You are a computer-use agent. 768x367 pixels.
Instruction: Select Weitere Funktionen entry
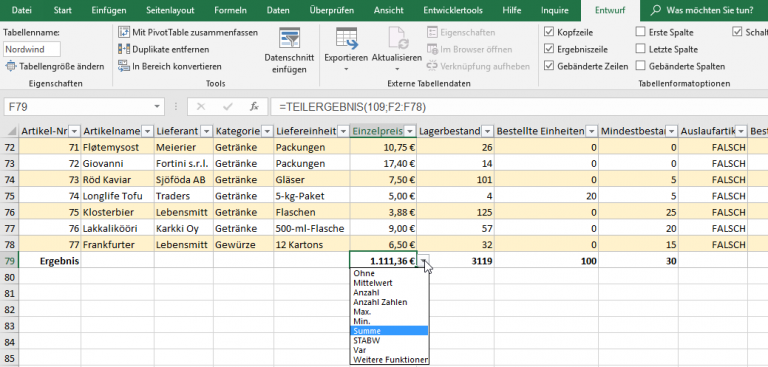pos(390,360)
